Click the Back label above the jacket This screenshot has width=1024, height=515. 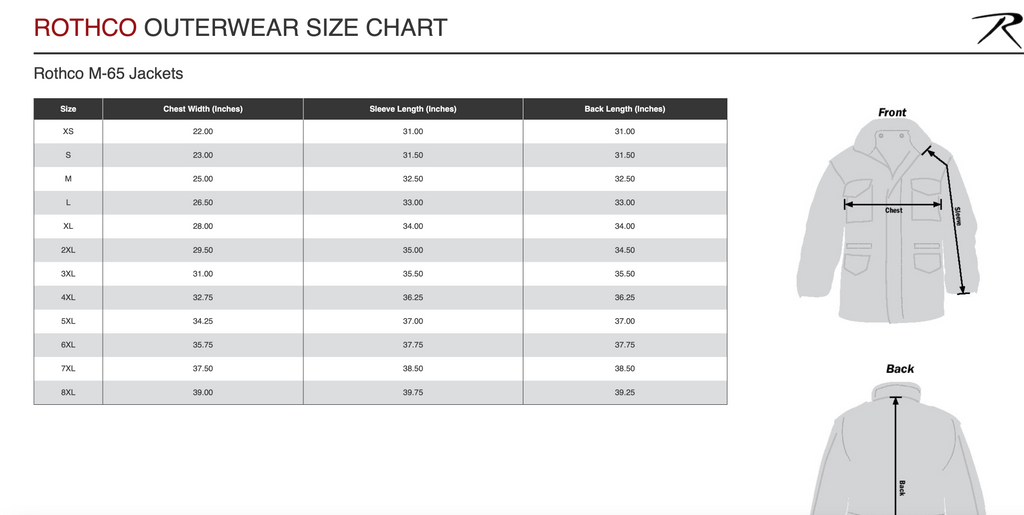(x=900, y=369)
